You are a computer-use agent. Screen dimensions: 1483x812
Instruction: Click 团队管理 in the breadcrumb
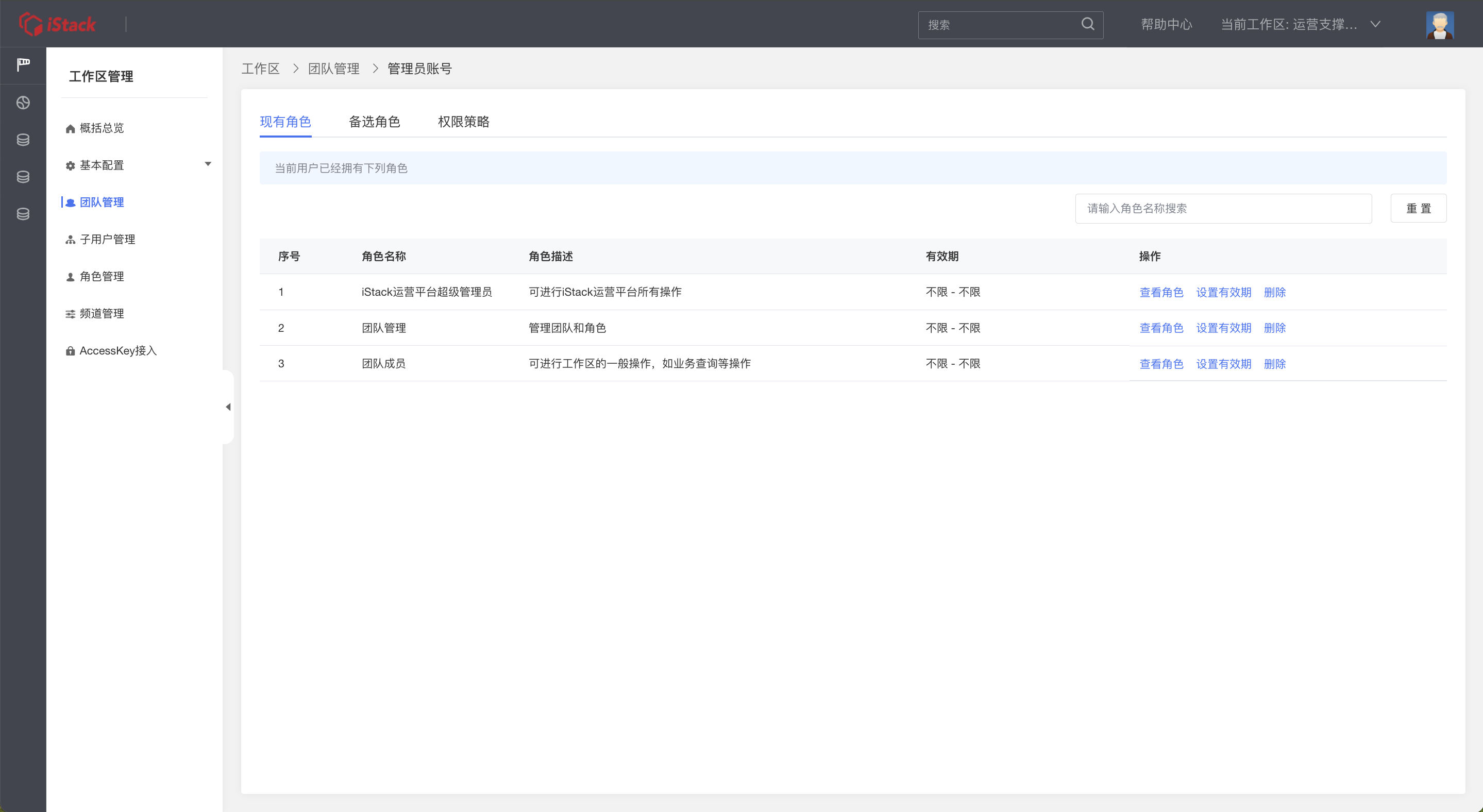(333, 69)
